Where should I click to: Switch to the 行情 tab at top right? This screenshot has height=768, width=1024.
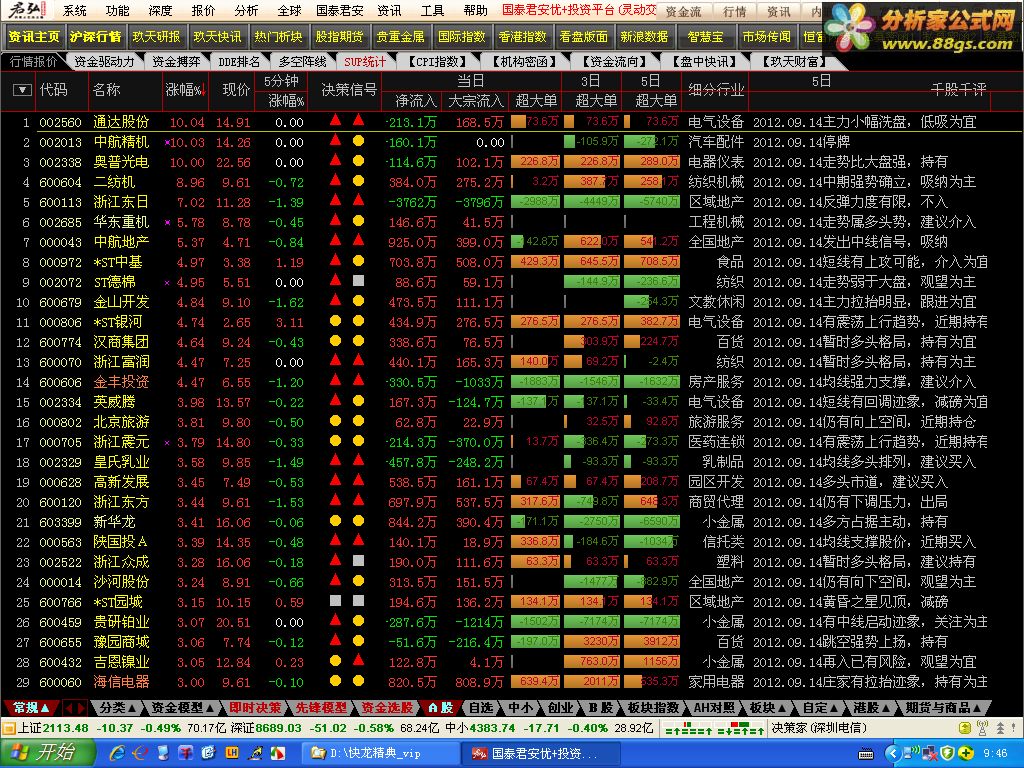735,11
